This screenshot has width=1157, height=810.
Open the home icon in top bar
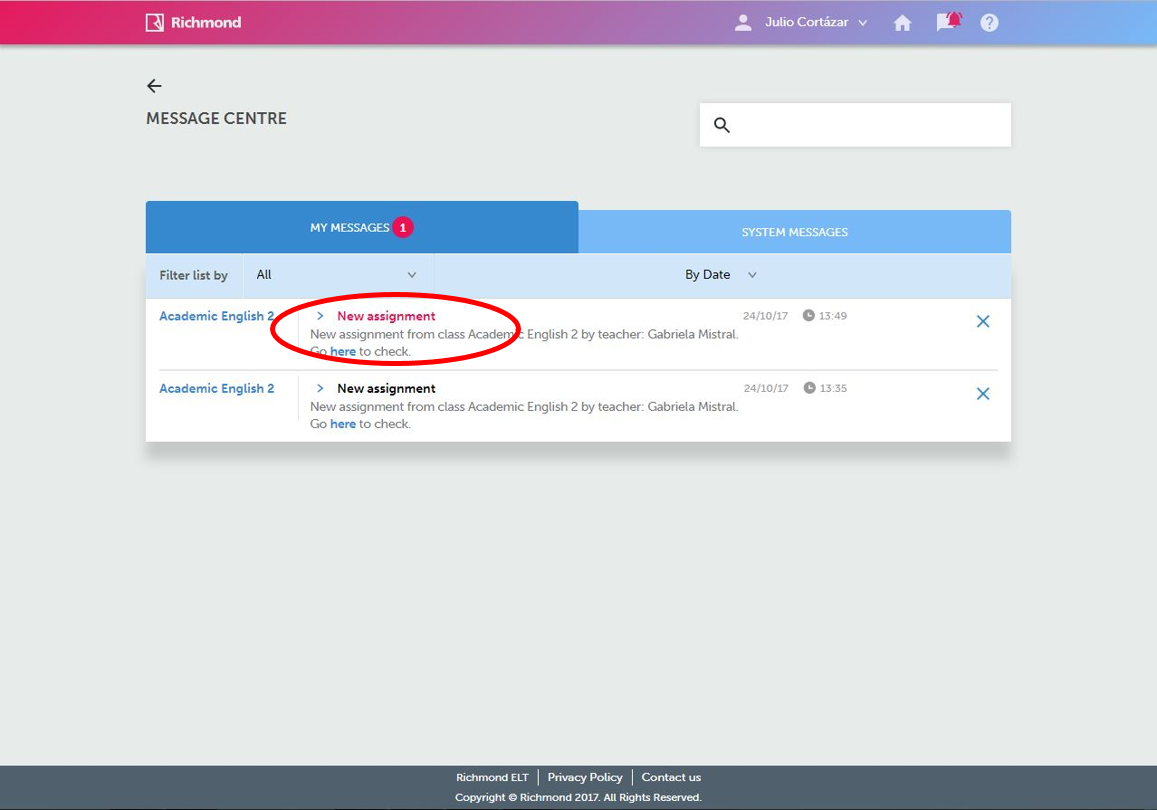pyautogui.click(x=902, y=23)
